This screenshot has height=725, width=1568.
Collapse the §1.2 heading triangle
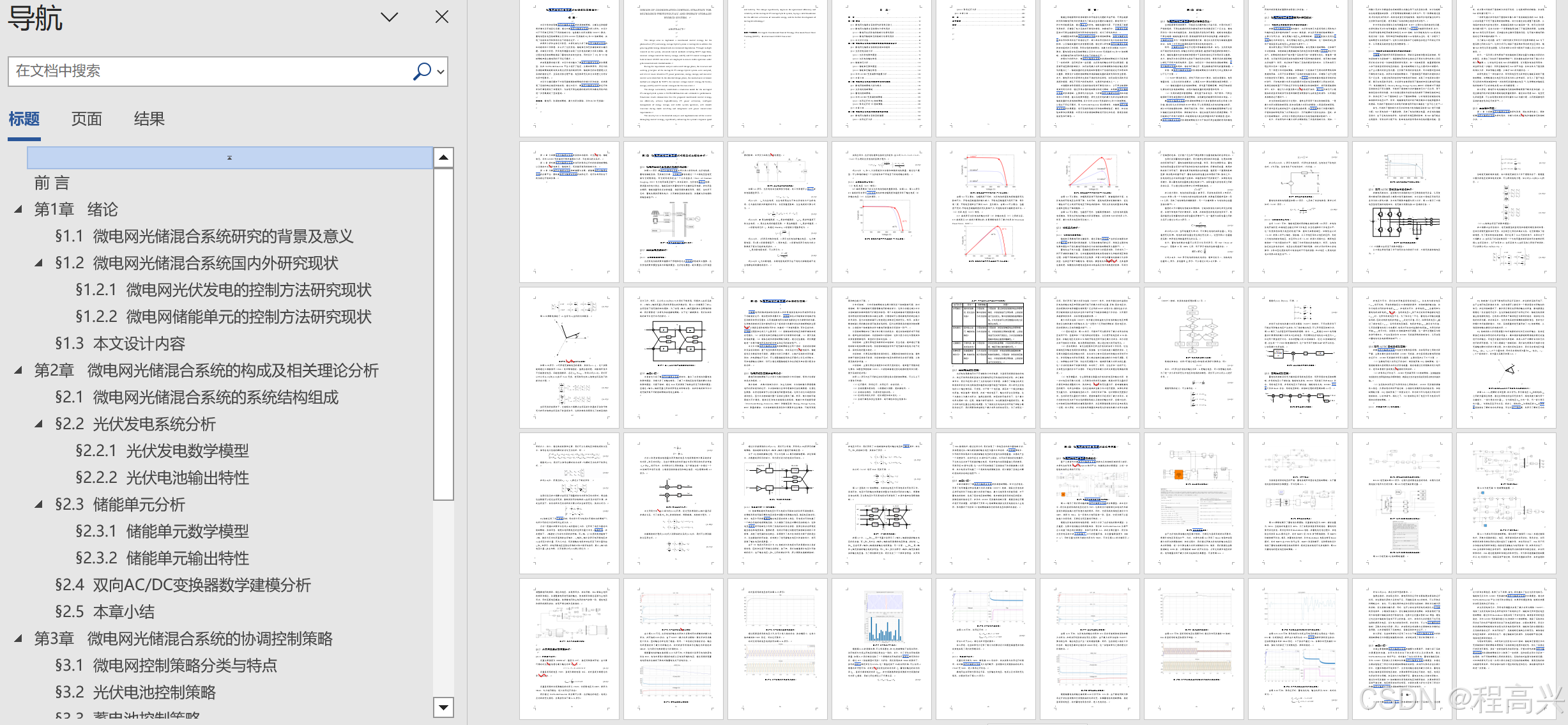(x=39, y=263)
